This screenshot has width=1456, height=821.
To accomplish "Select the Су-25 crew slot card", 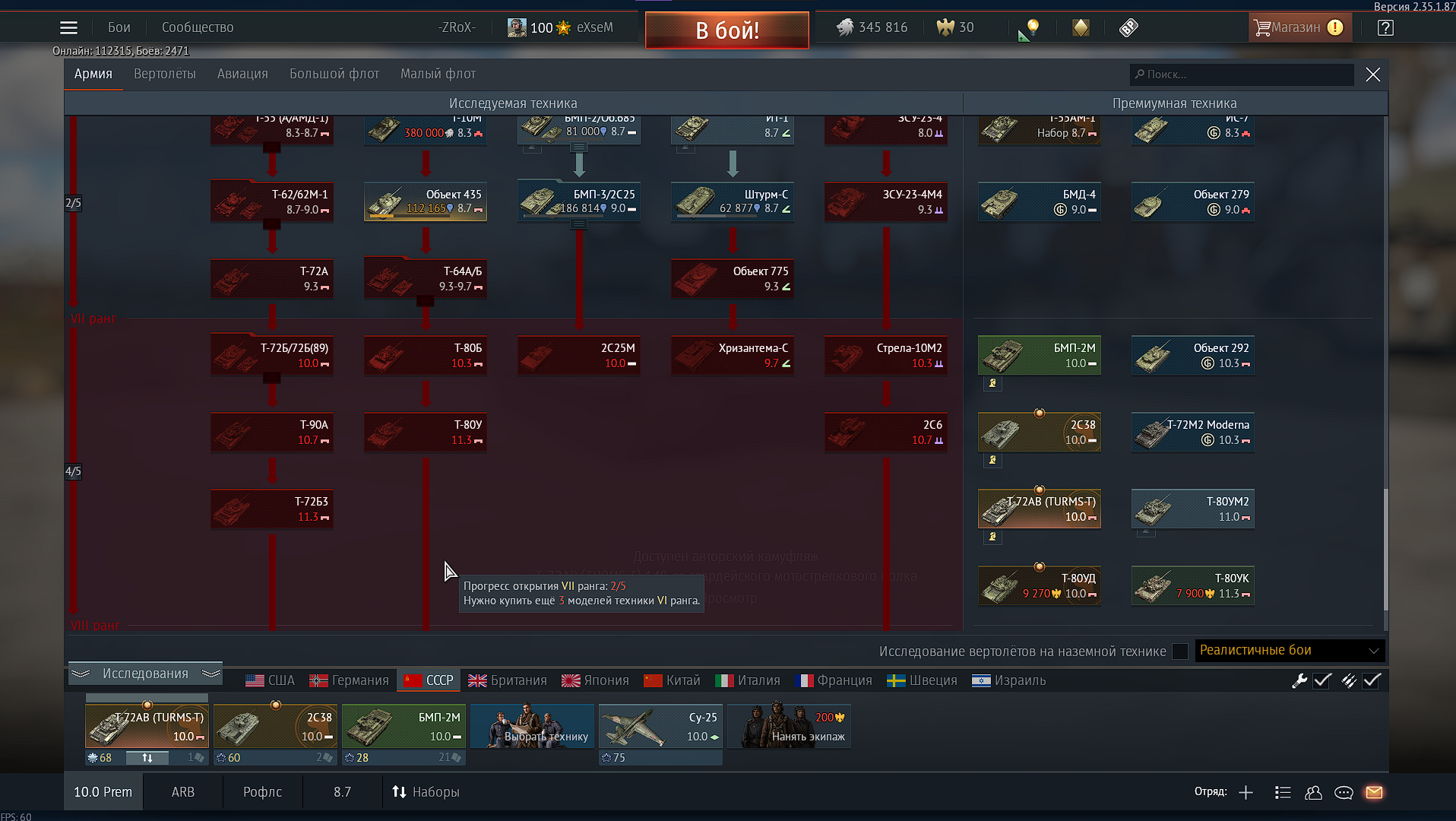I will [x=660, y=726].
